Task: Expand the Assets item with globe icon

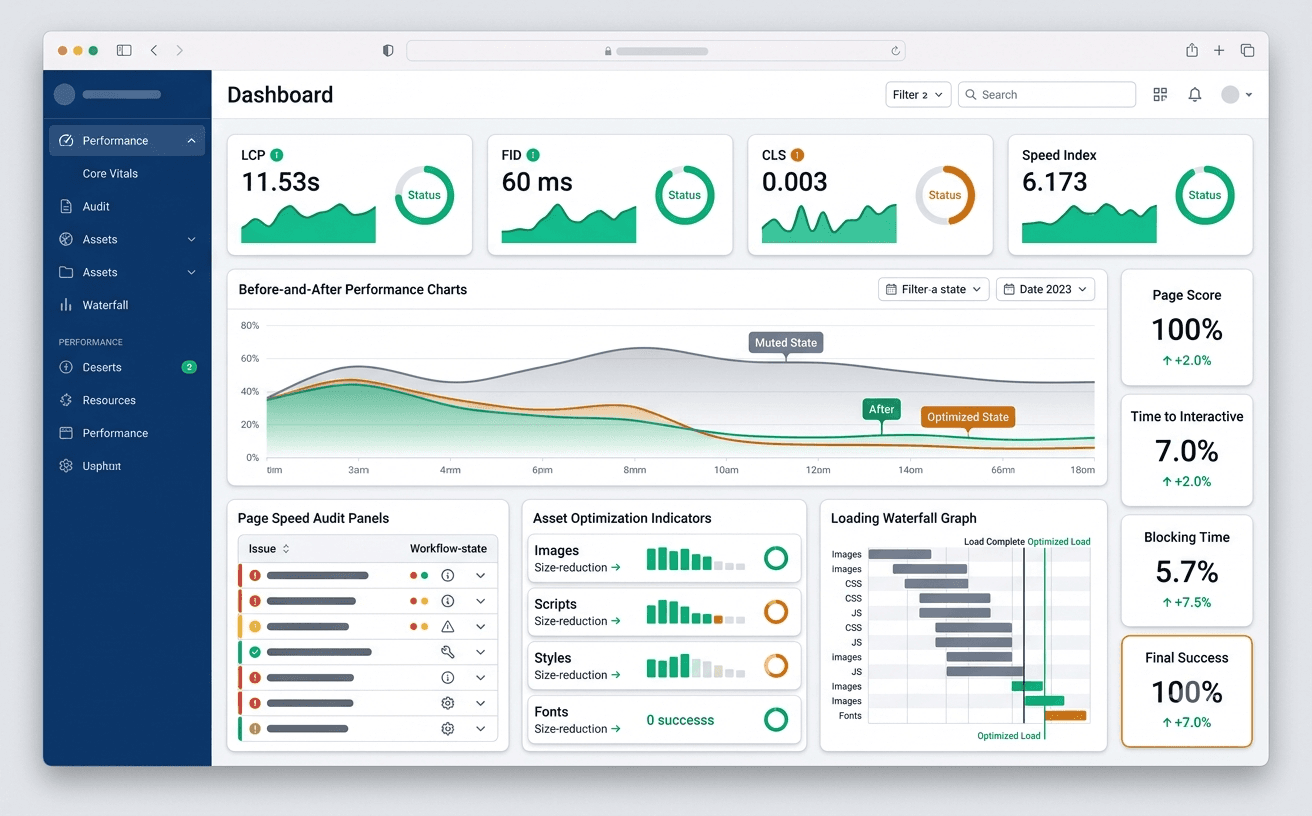Action: click(191, 240)
